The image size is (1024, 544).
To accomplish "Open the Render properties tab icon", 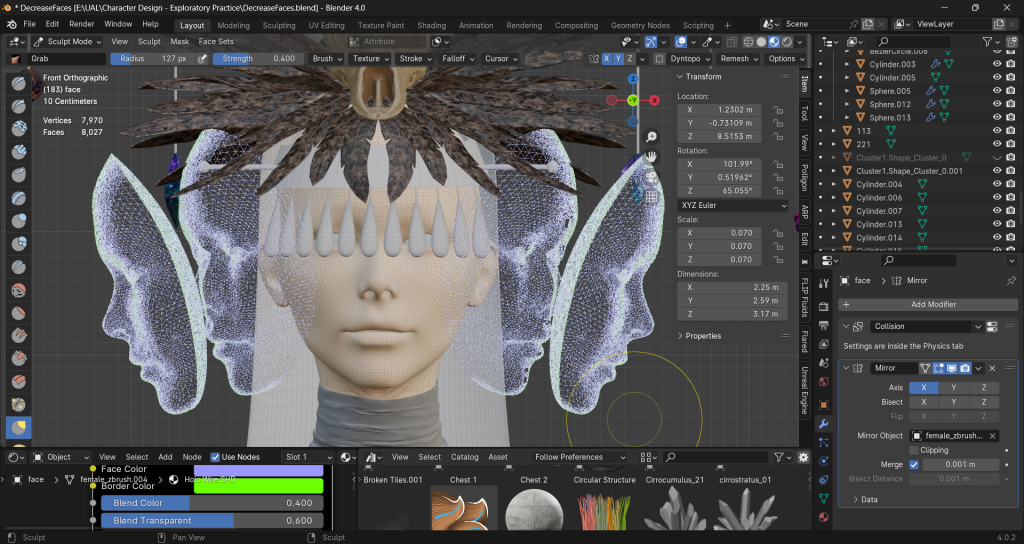I will tap(824, 306).
